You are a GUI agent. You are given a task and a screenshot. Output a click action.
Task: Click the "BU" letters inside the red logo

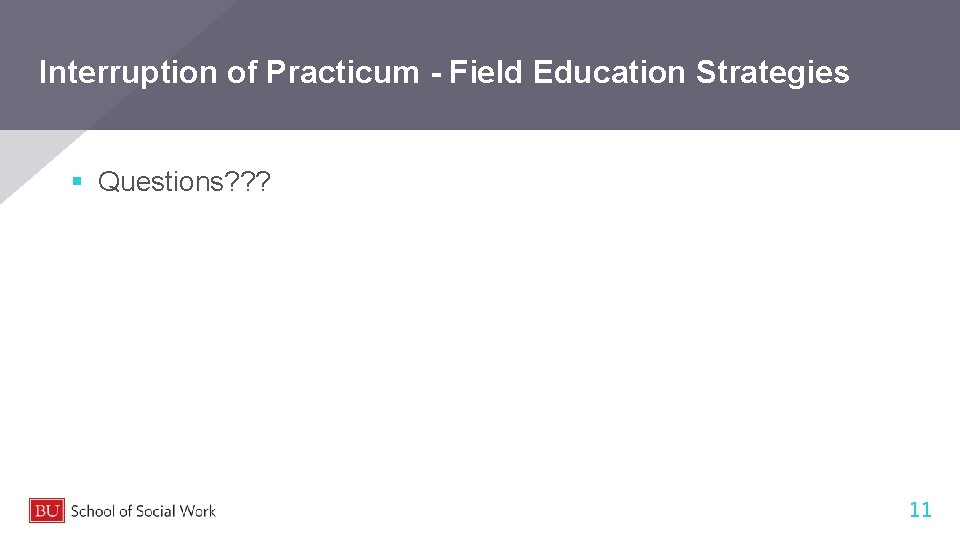pyautogui.click(x=46, y=510)
